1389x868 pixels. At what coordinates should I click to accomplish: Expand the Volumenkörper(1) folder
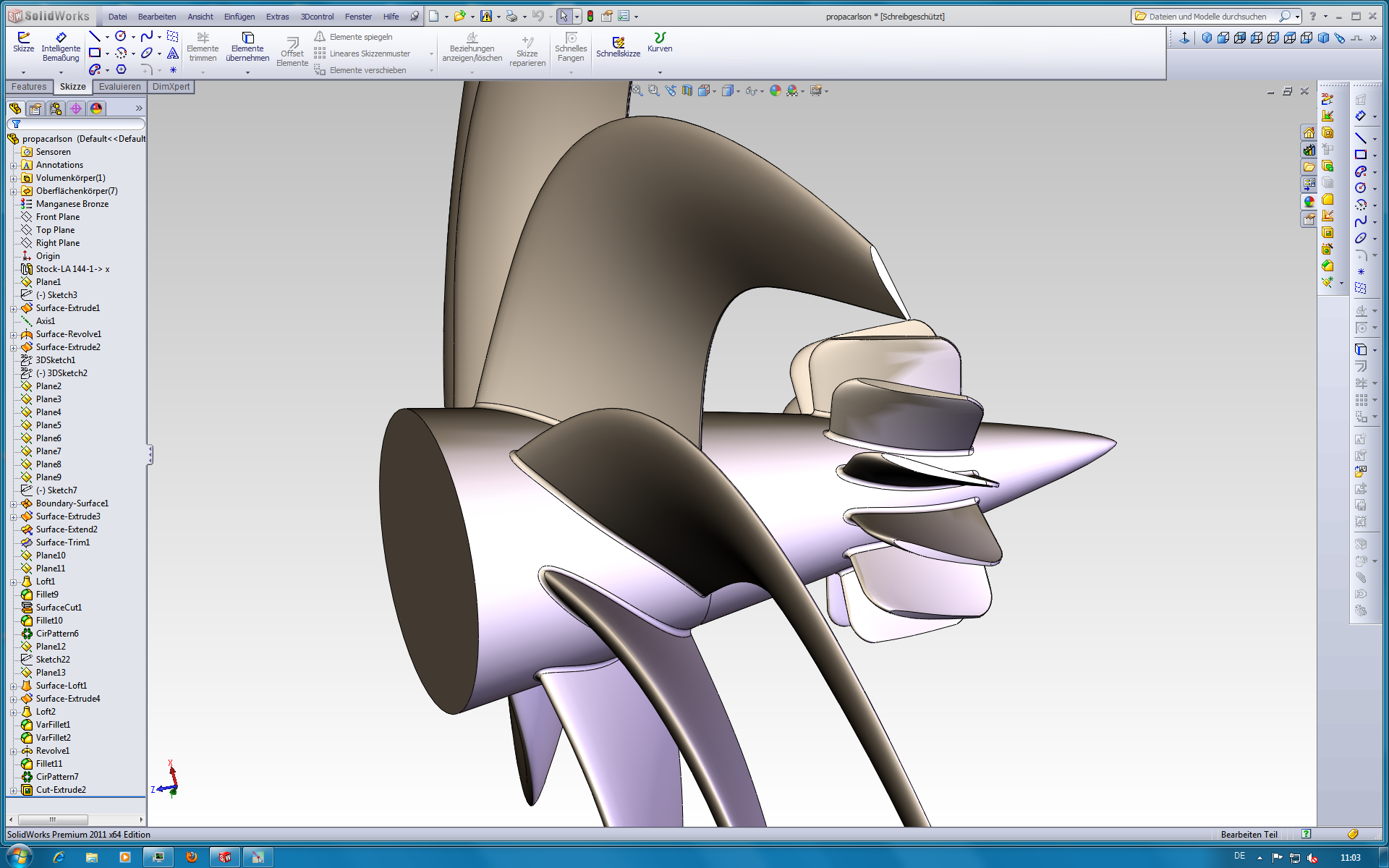pos(13,178)
